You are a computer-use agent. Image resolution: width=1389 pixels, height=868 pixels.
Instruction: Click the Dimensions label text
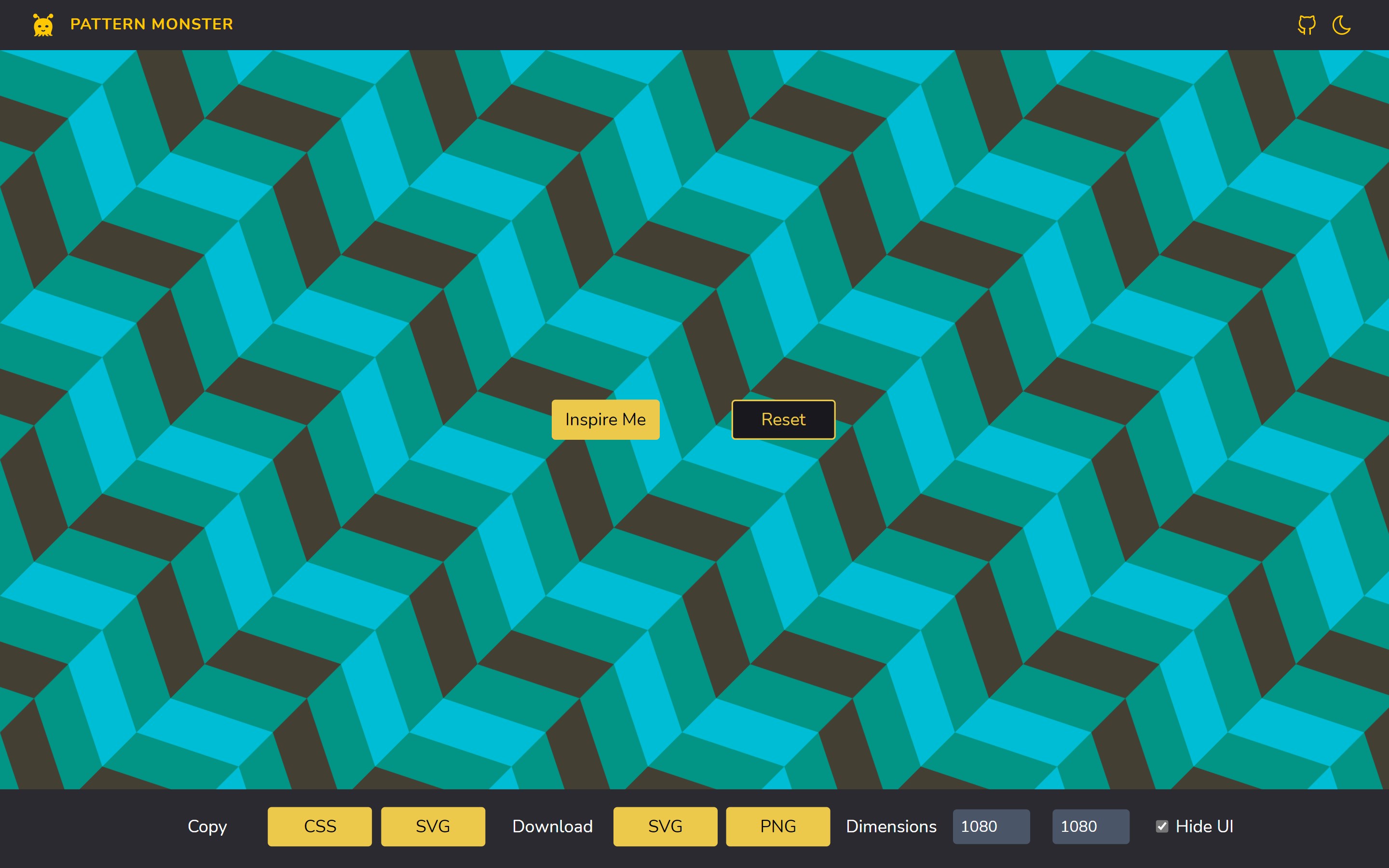(x=891, y=826)
